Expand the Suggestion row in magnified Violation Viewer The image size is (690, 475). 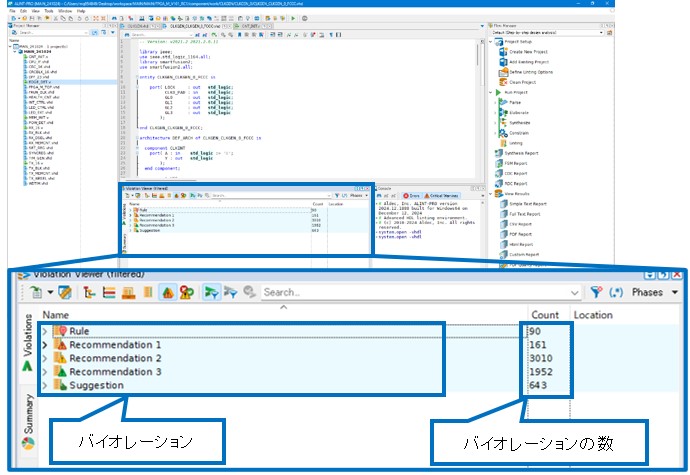coord(44,386)
